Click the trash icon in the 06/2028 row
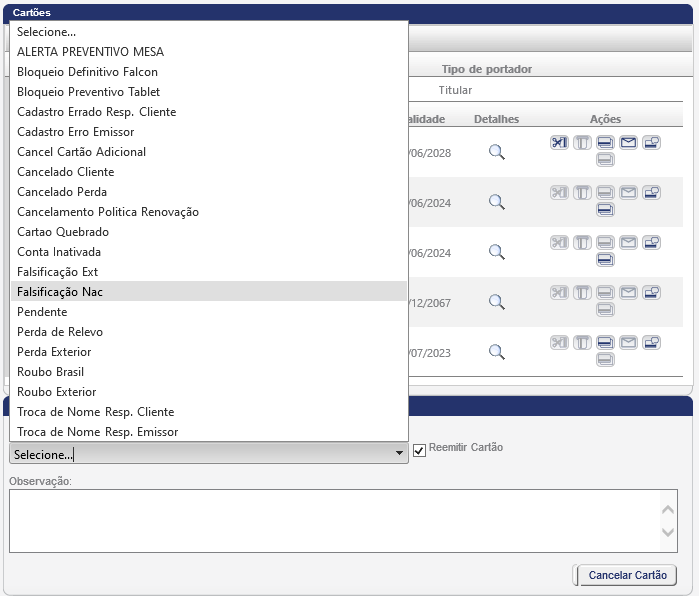Image resolution: width=699 pixels, height=596 pixels. point(582,142)
